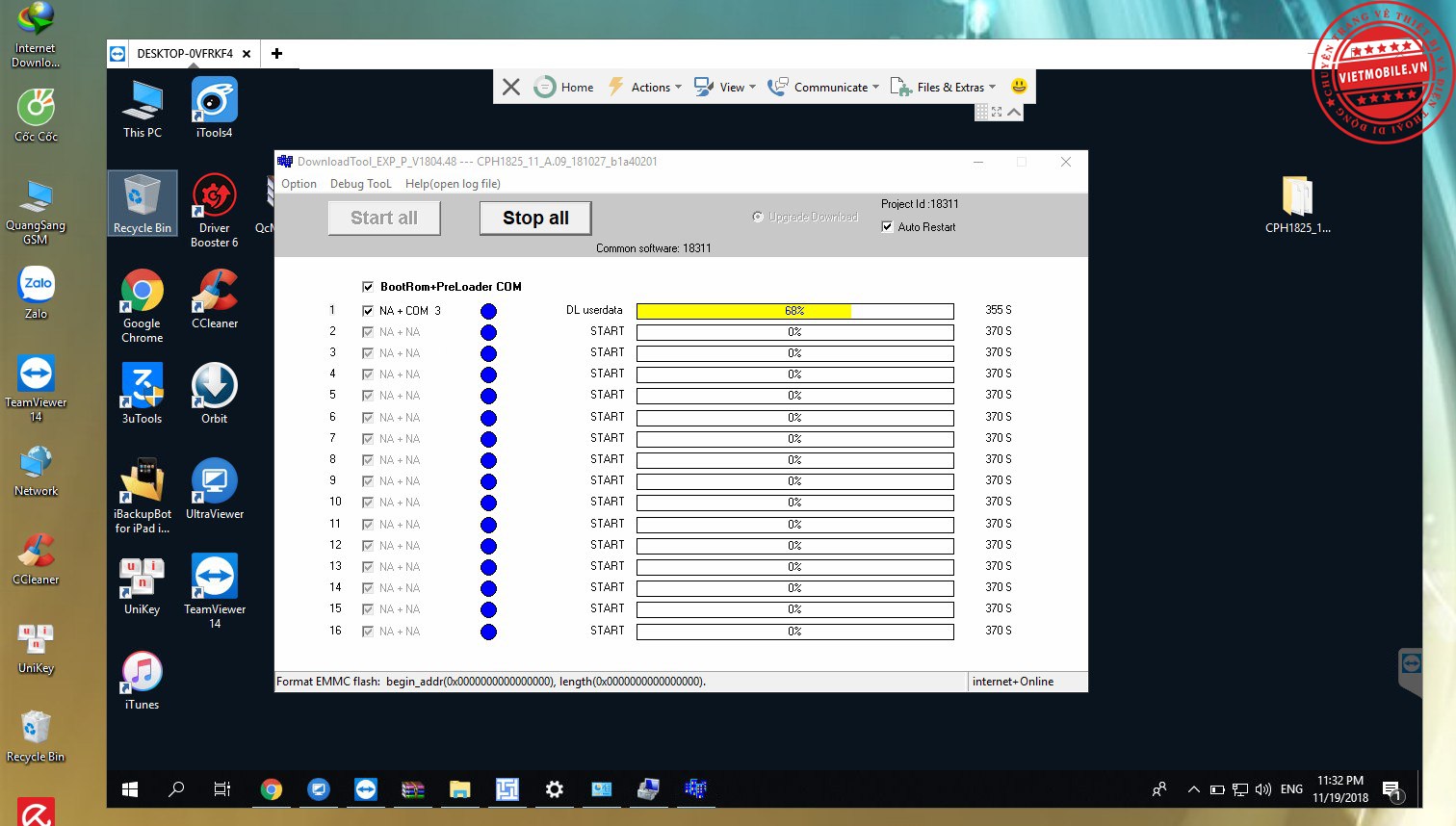Toggle row 8 NA + NA checkbox

tap(368, 460)
